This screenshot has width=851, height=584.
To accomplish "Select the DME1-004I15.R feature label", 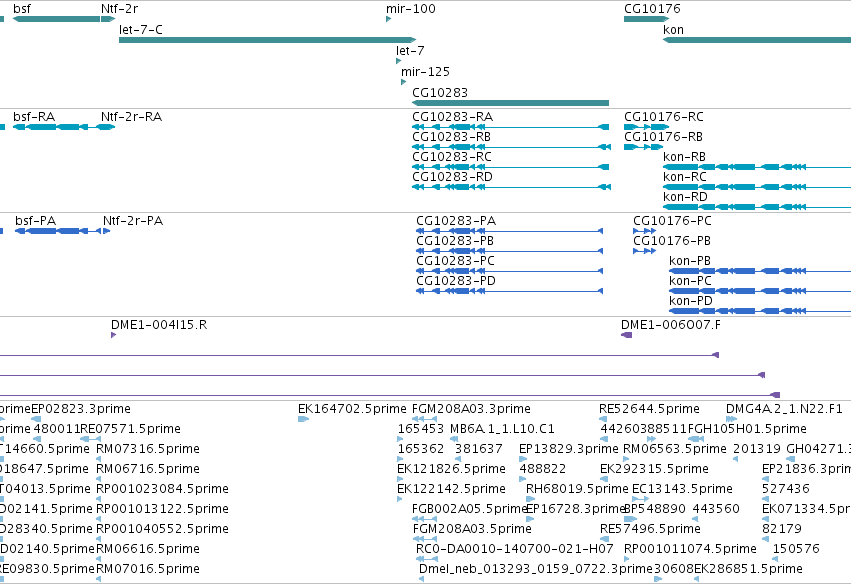I will (159, 325).
